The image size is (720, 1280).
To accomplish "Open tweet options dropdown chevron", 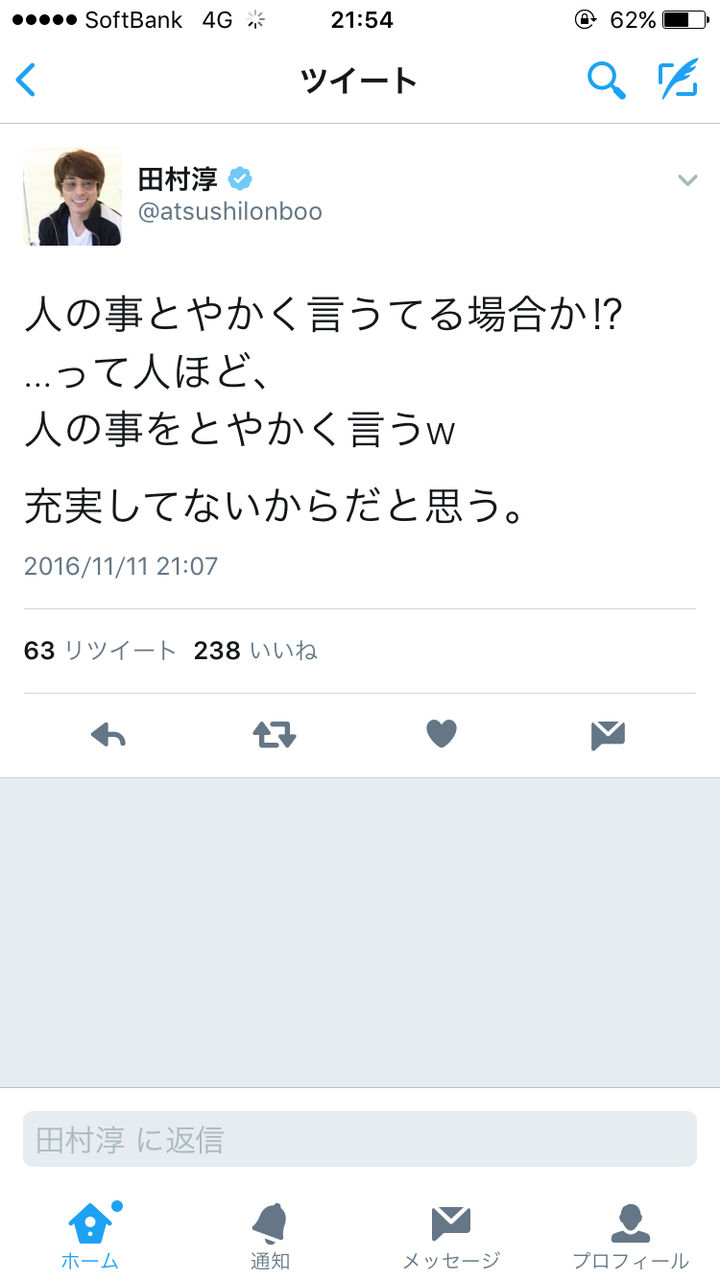I will 687,180.
